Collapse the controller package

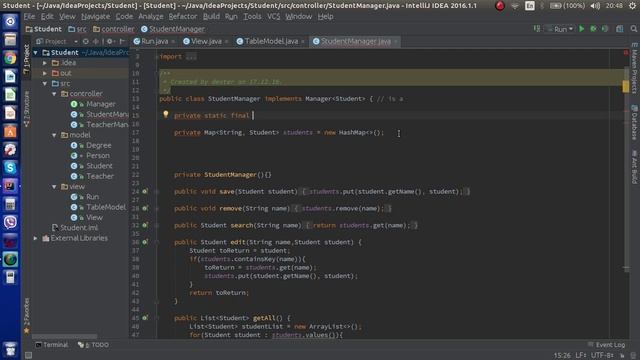click(x=54, y=94)
